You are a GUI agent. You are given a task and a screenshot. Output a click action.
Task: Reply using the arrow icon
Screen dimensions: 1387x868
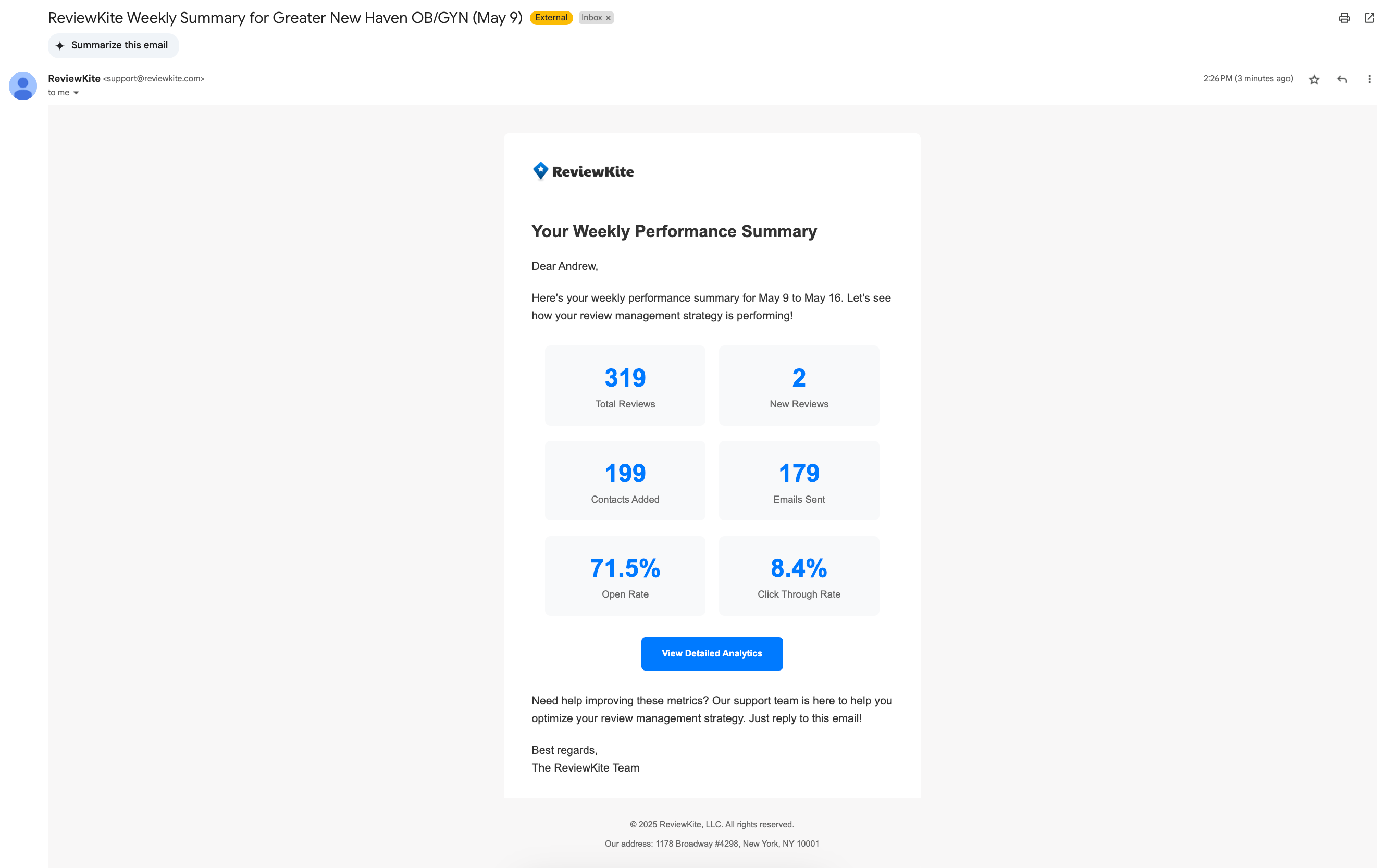[1342, 79]
